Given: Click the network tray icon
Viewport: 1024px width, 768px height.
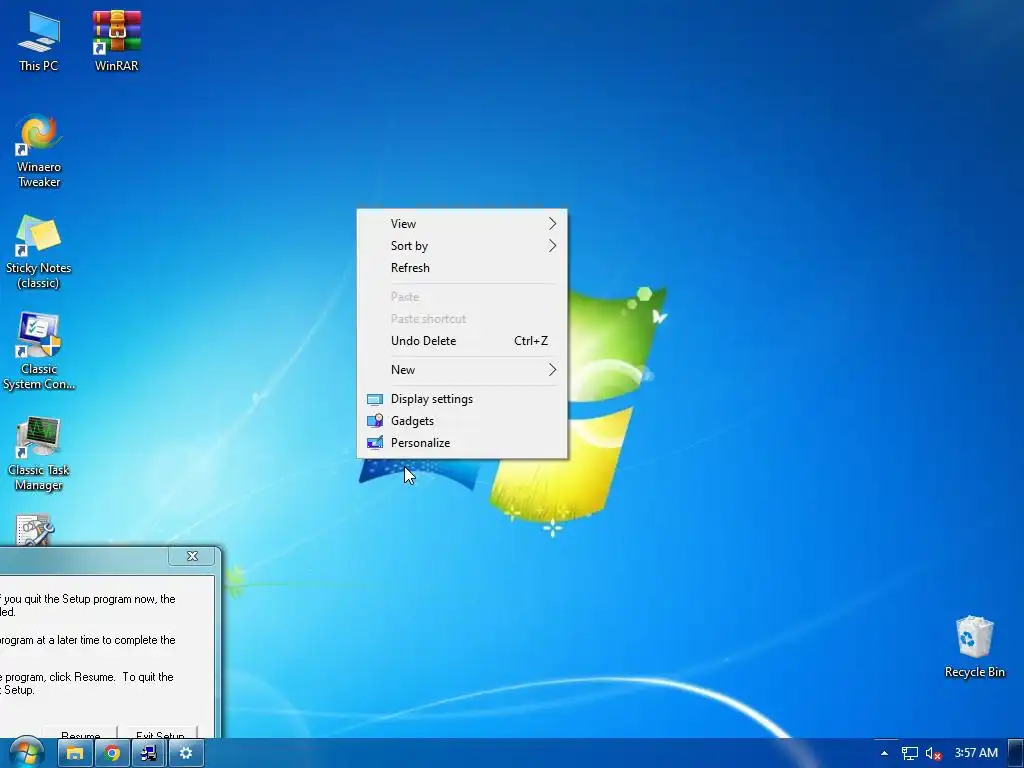Looking at the screenshot, I should [x=910, y=753].
